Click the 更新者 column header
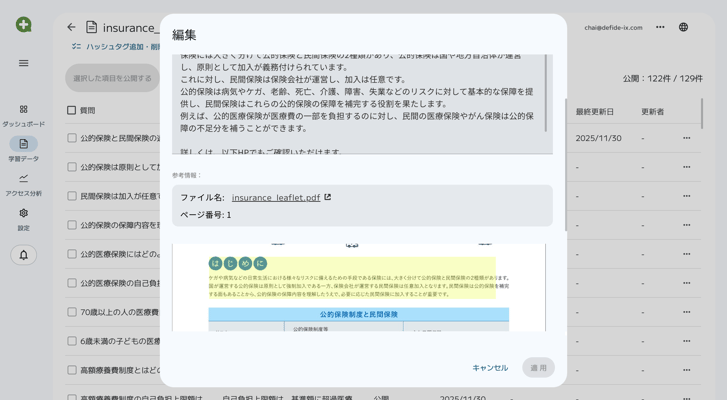This screenshot has height=400, width=727. (652, 112)
